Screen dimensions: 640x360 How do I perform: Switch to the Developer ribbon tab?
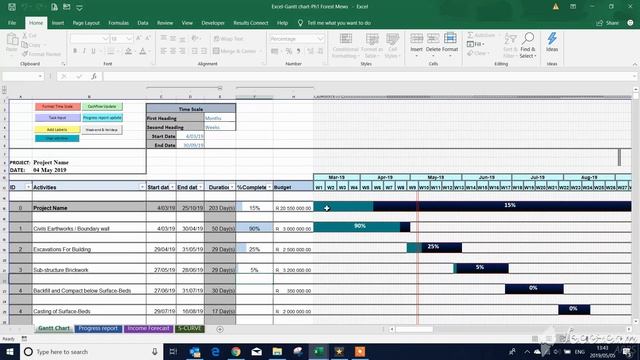[213, 23]
